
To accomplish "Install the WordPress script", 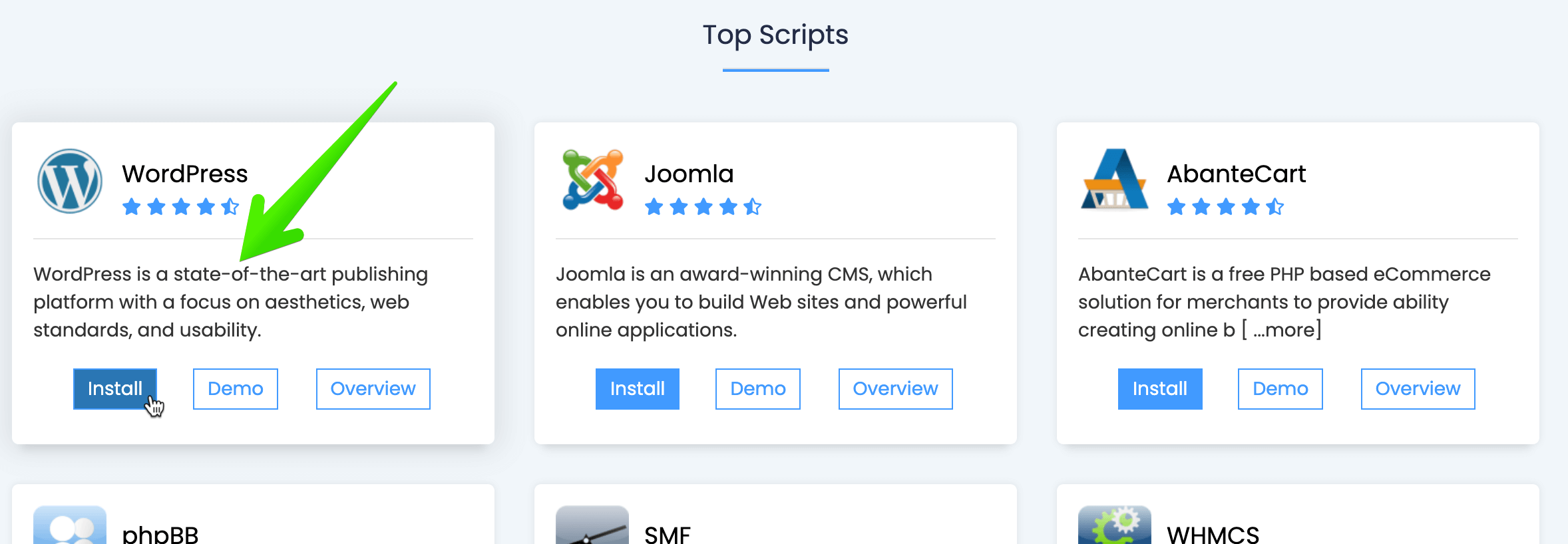I will click(114, 389).
